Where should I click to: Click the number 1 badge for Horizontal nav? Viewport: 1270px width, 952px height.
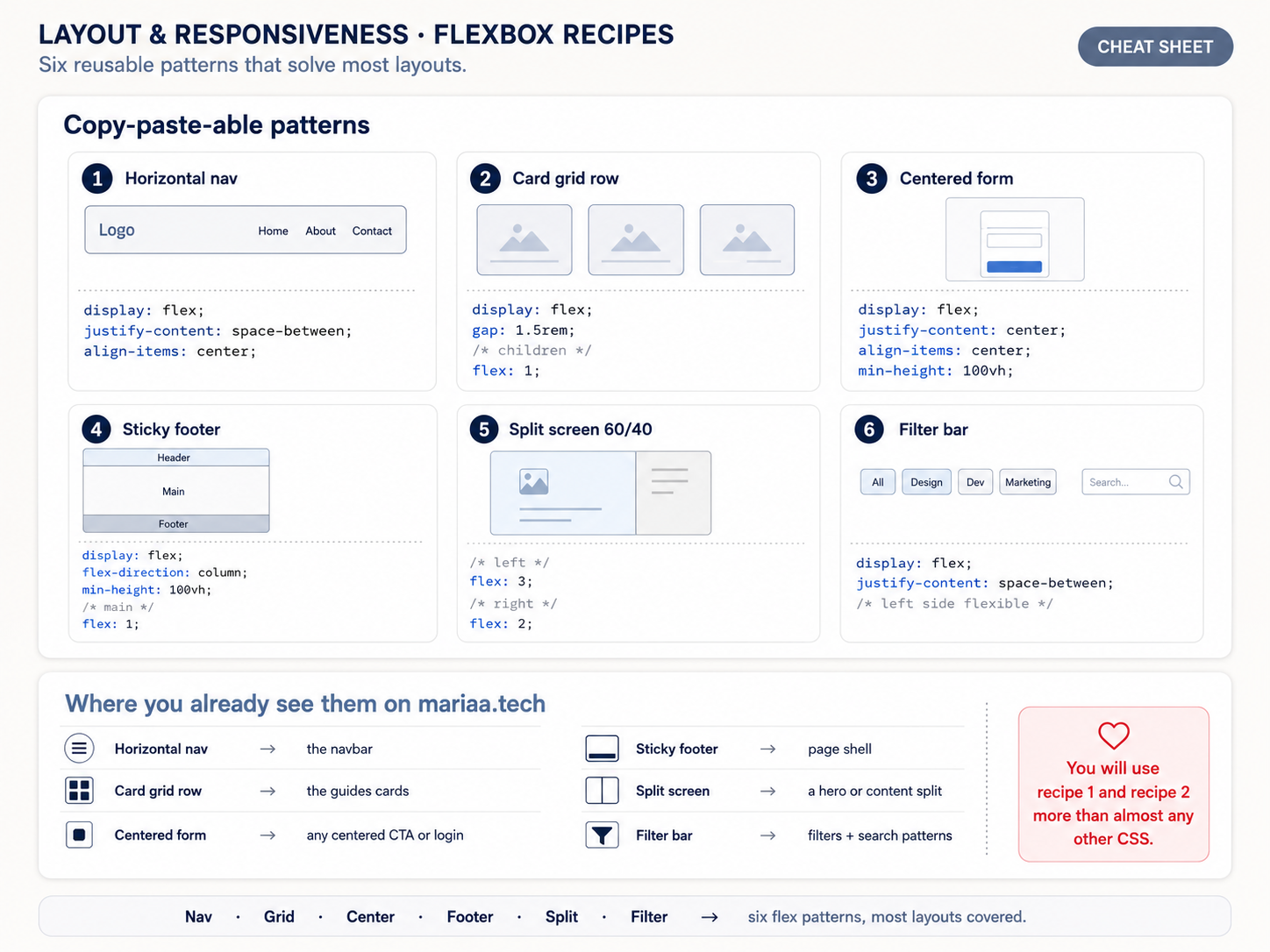[97, 179]
